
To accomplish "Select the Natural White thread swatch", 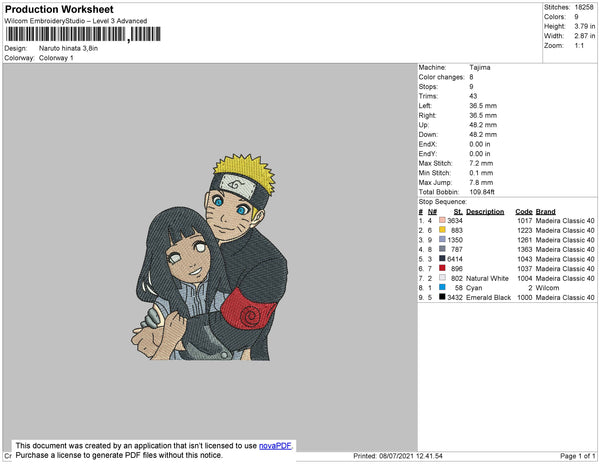I will pos(442,278).
